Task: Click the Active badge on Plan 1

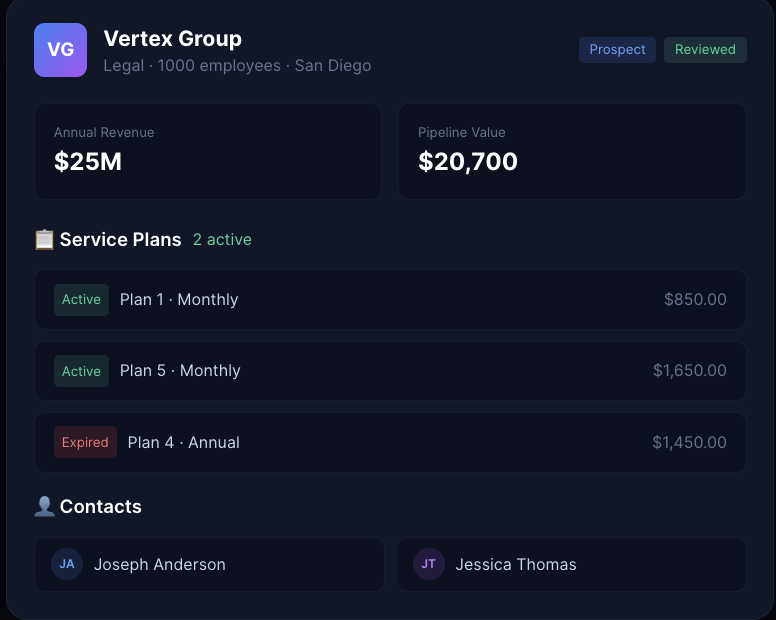Action: click(x=81, y=300)
